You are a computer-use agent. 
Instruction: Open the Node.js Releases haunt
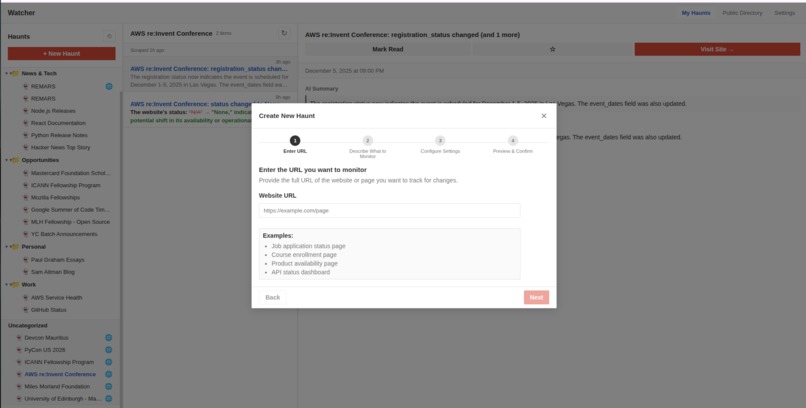click(x=53, y=111)
